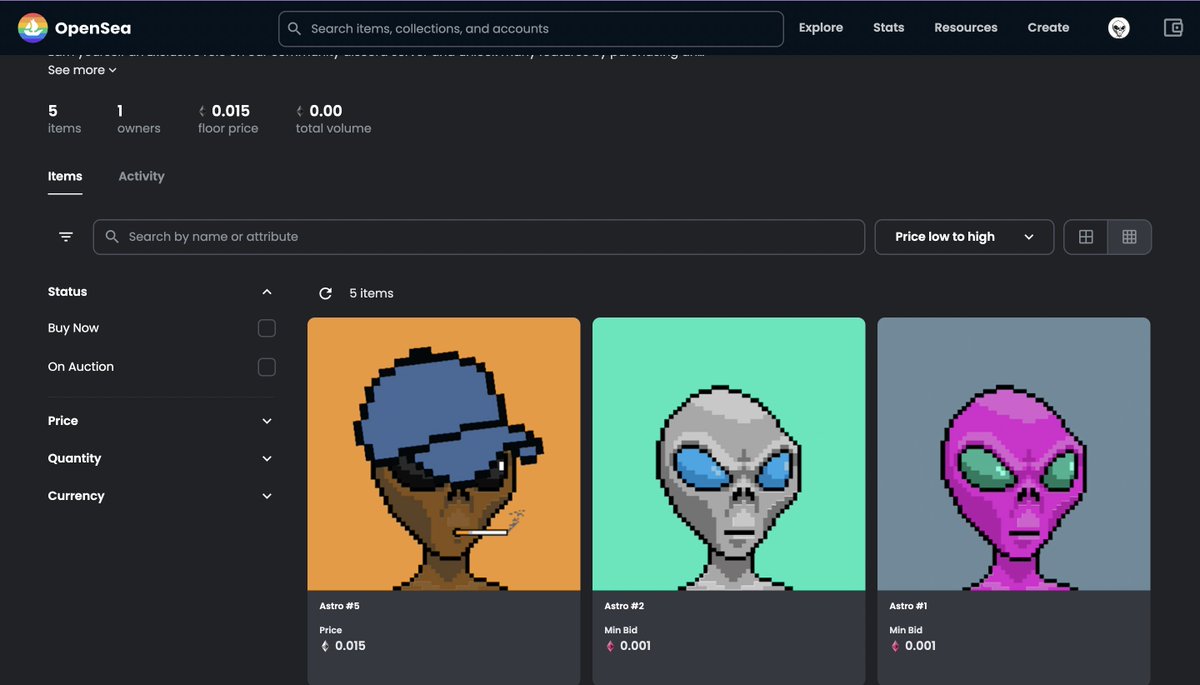The height and width of the screenshot is (685, 1200).
Task: Click Ethereum icon beside Astro #5 price
Action: pos(325,646)
